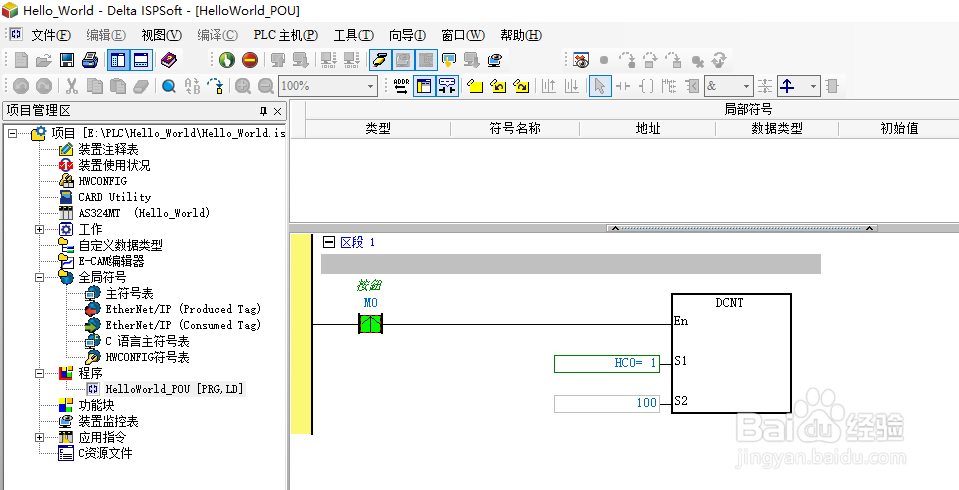Toggle the output window panel view

141,60
